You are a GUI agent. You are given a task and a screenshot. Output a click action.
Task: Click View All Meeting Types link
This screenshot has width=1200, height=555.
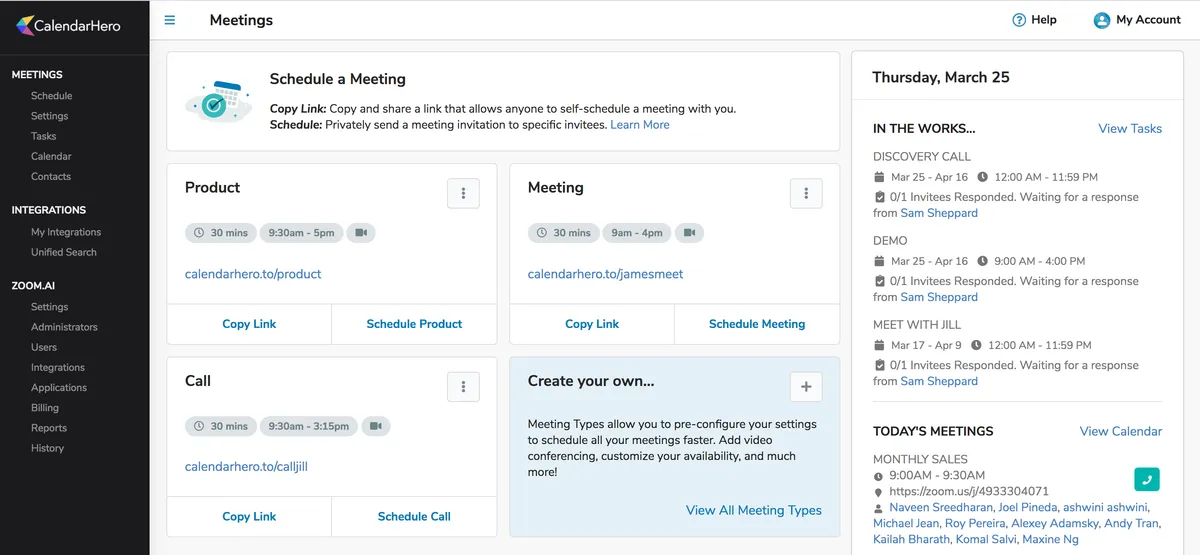point(753,510)
